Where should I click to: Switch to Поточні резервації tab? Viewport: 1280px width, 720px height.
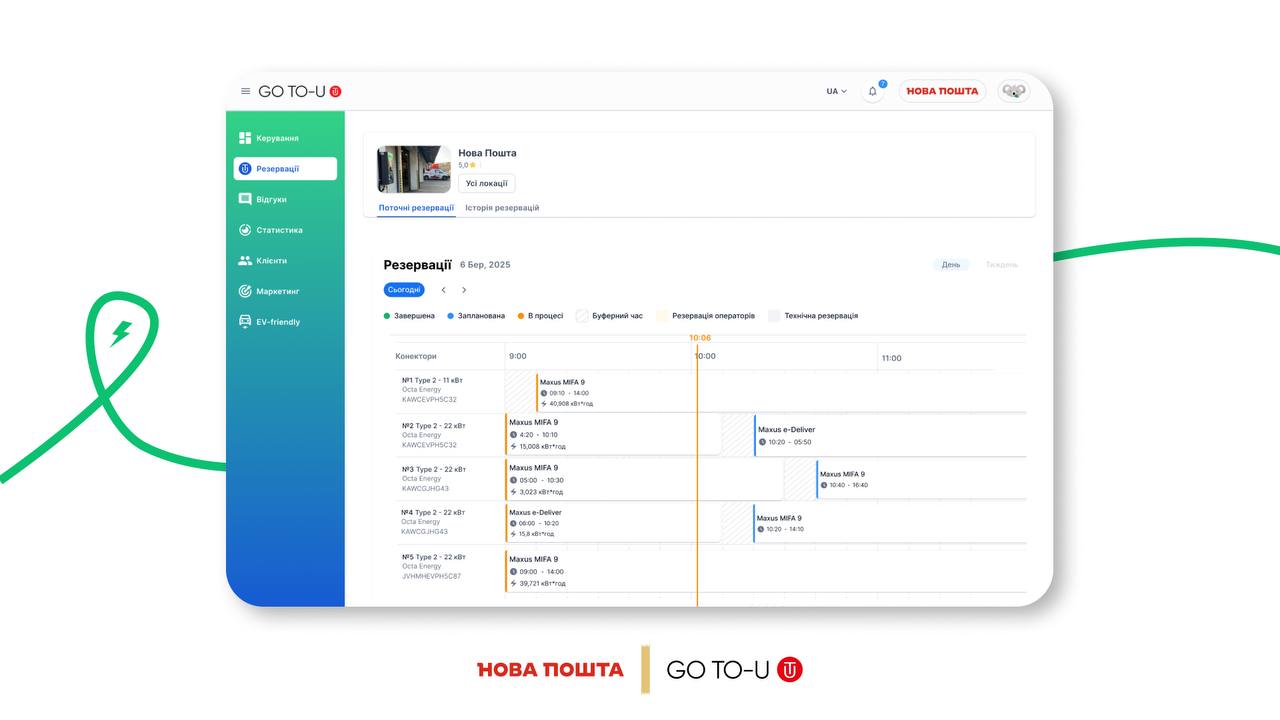tap(416, 208)
